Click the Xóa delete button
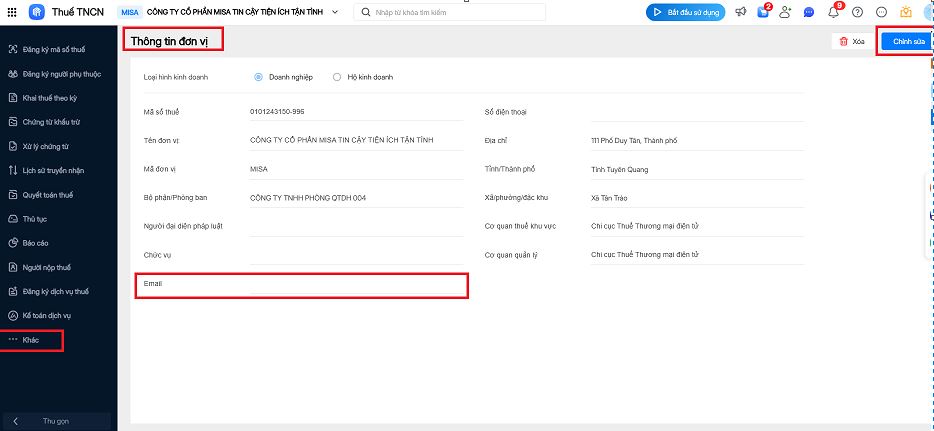The width and height of the screenshot is (934, 431). tap(851, 41)
